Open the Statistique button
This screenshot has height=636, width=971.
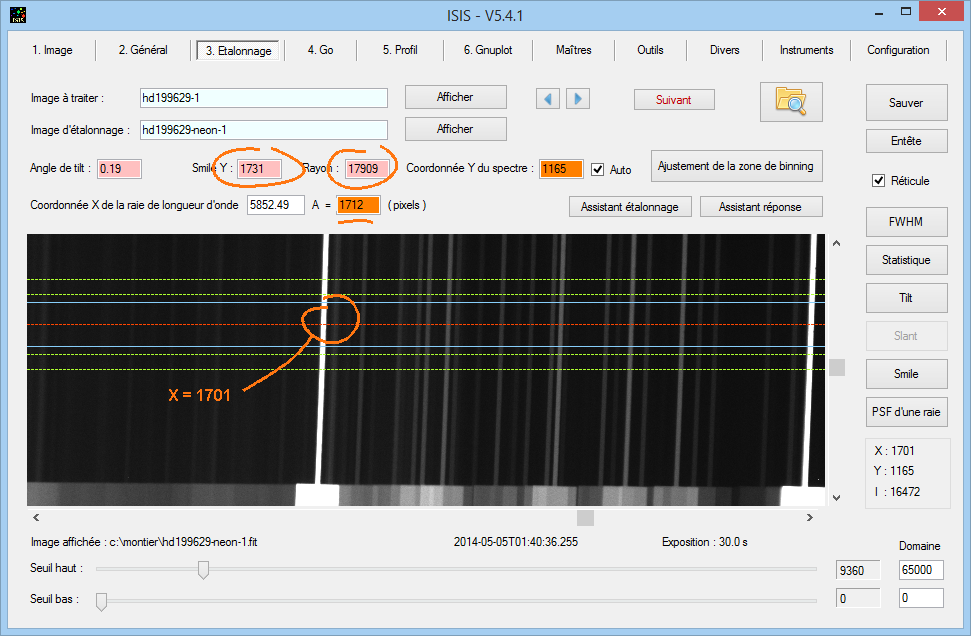pos(907,260)
